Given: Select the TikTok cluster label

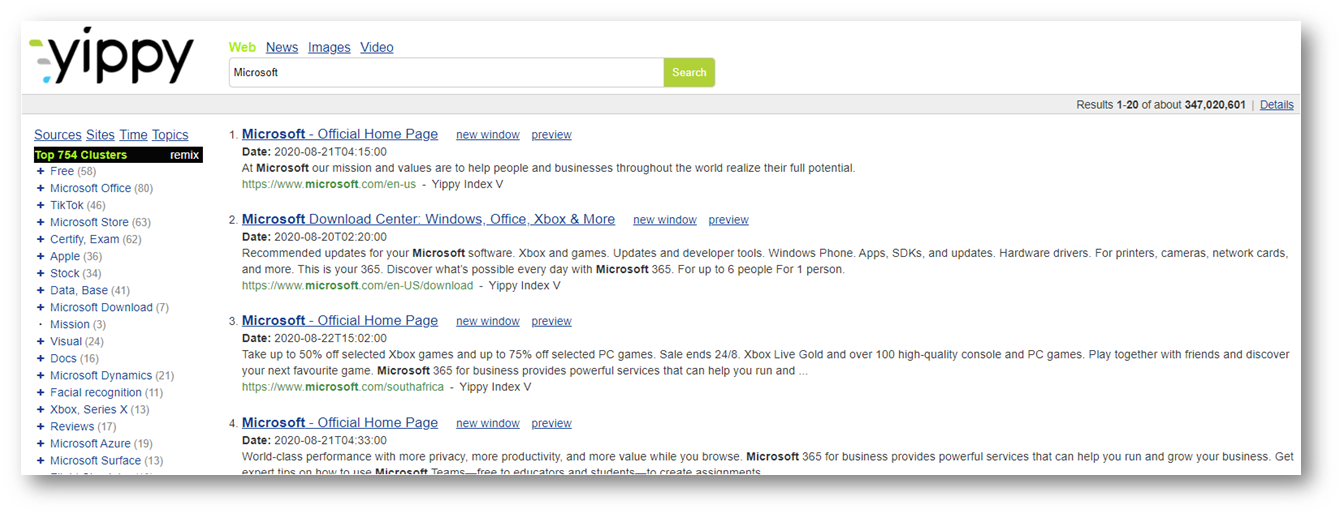Looking at the screenshot, I should tap(67, 205).
